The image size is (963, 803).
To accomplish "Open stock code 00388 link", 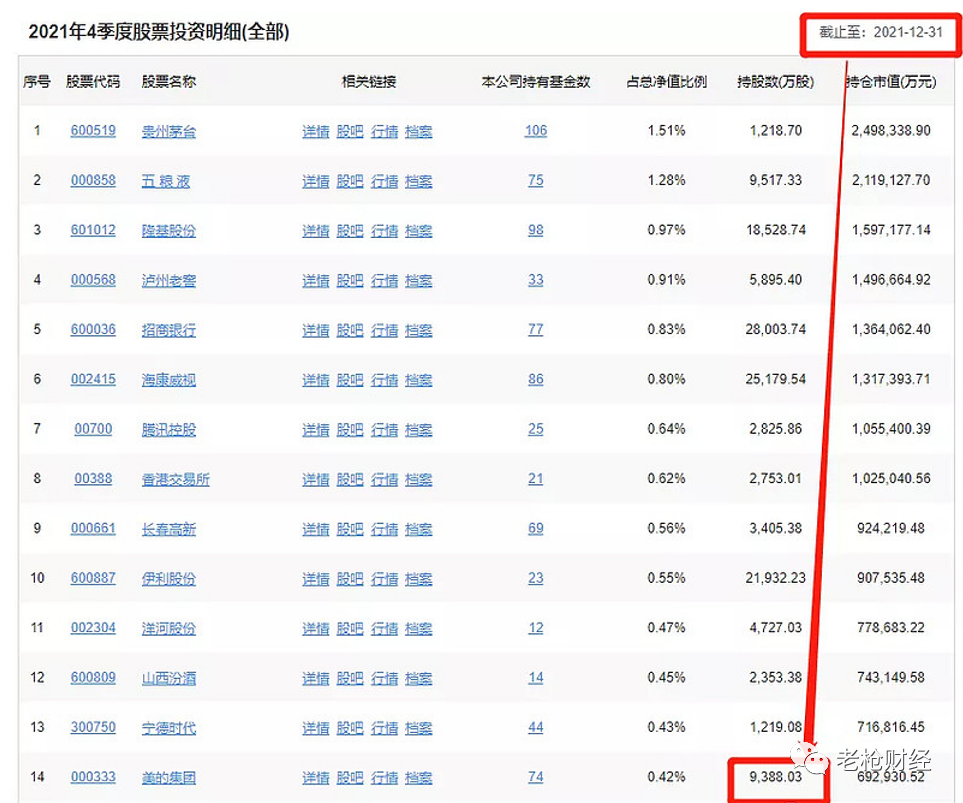I will point(93,479).
